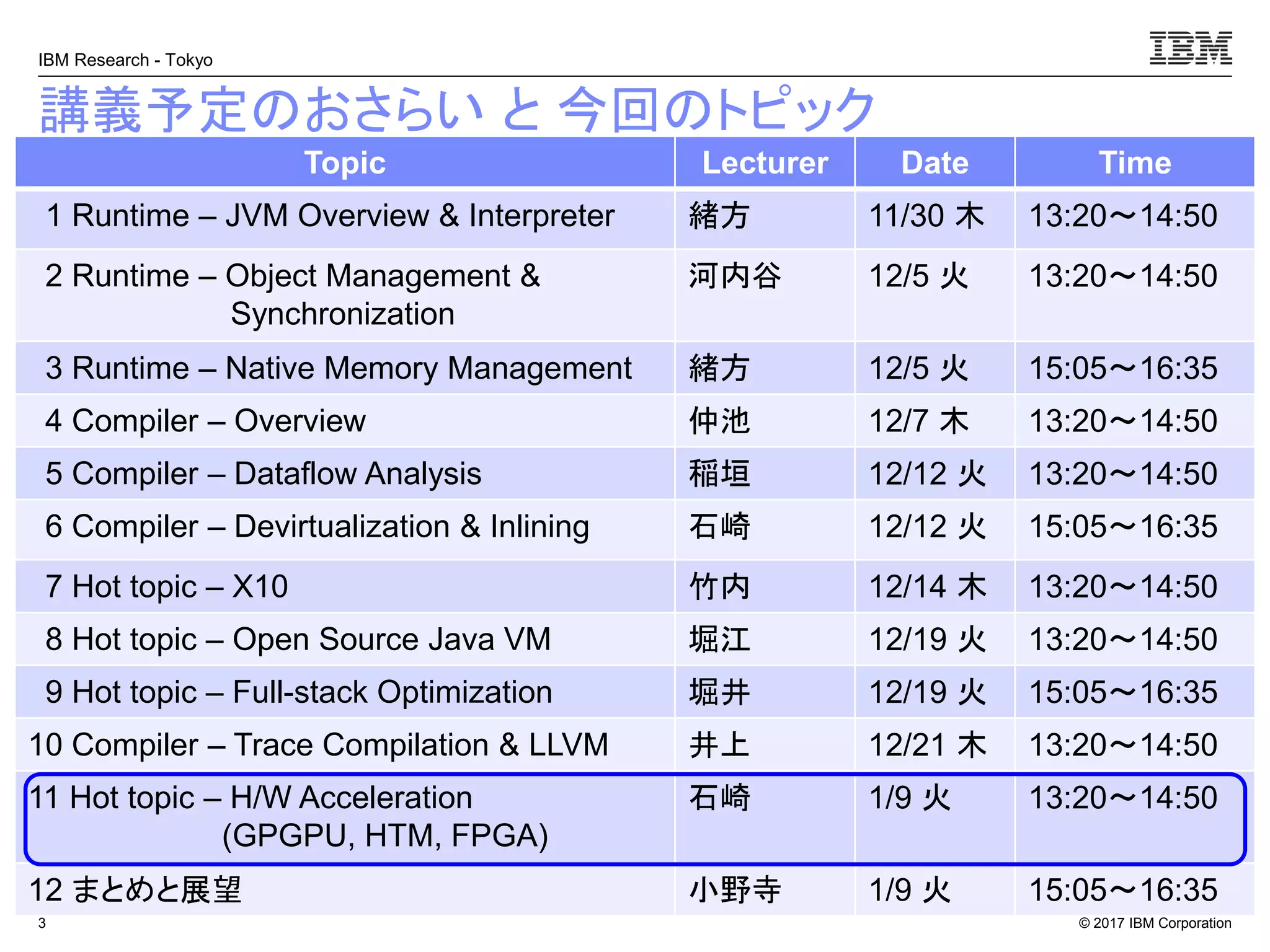
Task: Click date '12/19 火' in the Full-stack Optimization row
Action: tap(928, 692)
